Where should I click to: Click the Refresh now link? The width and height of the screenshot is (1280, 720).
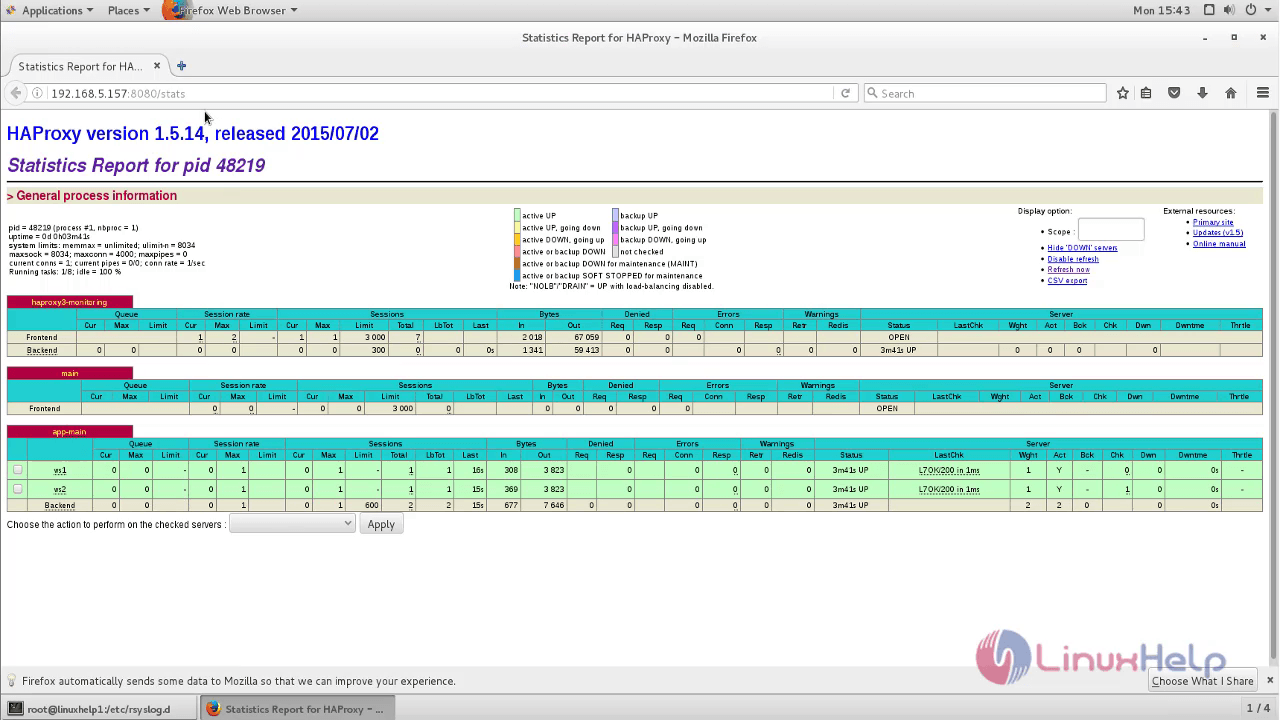1068,270
